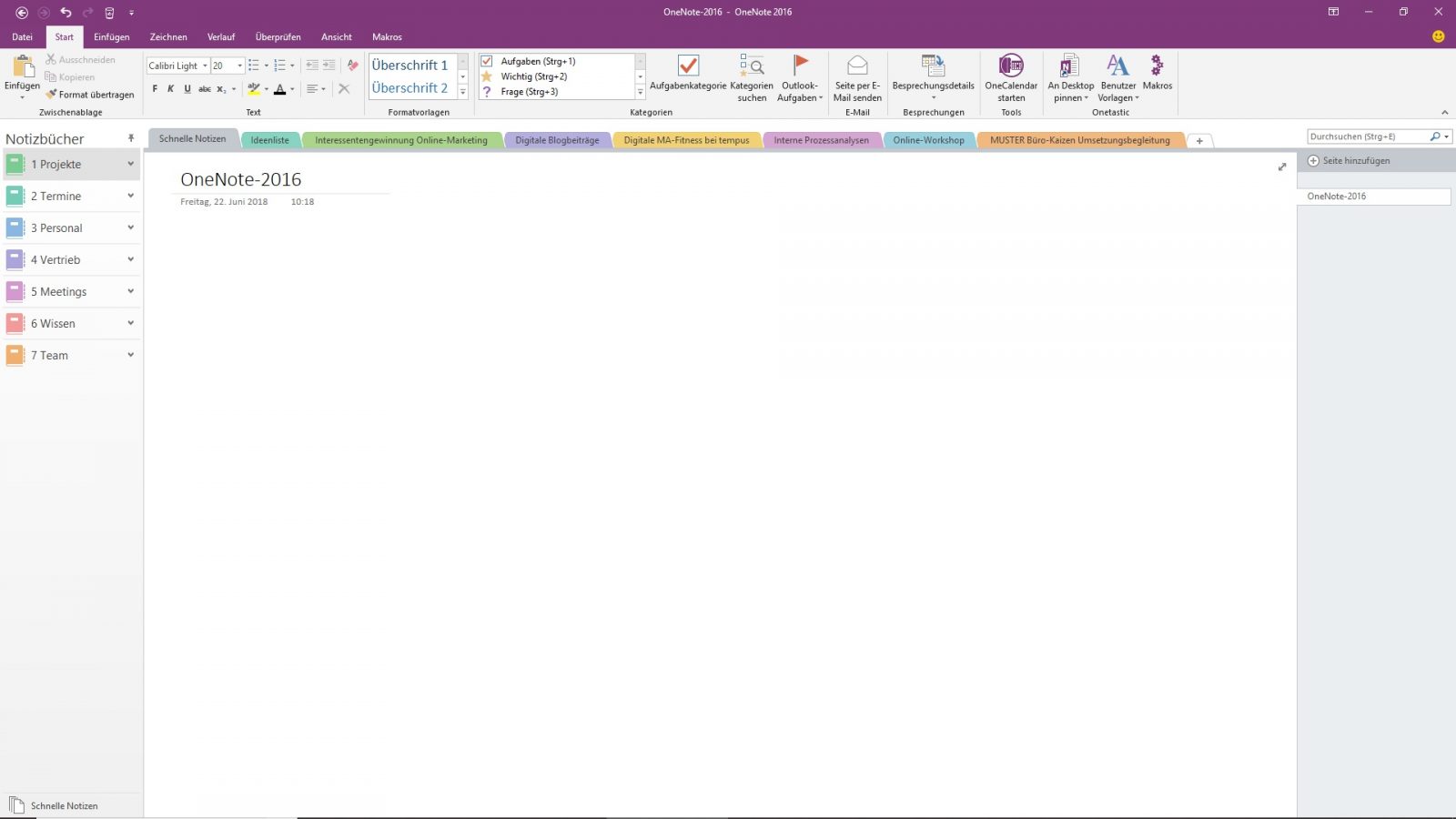Expand the 1 Projekte notebook
1456x819 pixels.
pyautogui.click(x=131, y=164)
